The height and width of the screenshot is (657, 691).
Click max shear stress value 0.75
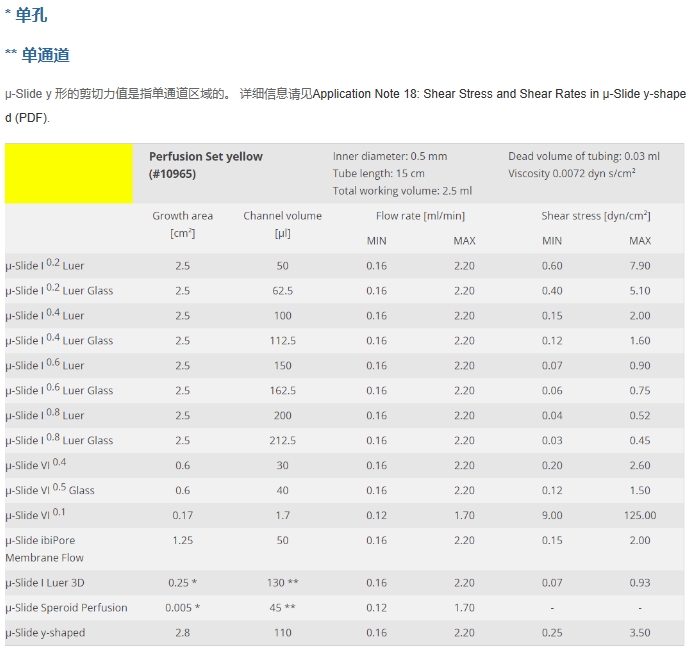[x=640, y=390]
